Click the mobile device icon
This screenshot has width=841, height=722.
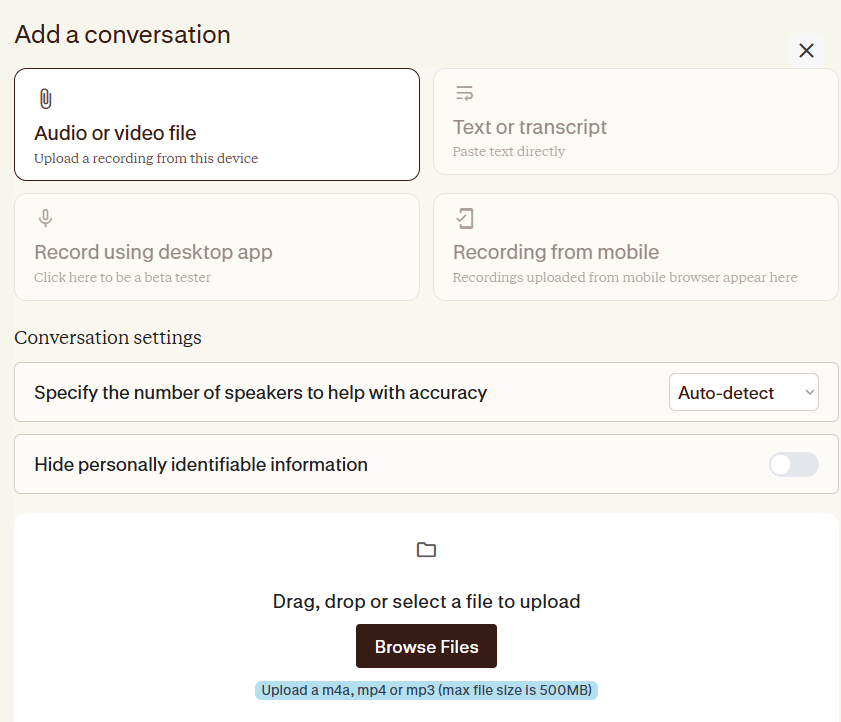point(464,218)
